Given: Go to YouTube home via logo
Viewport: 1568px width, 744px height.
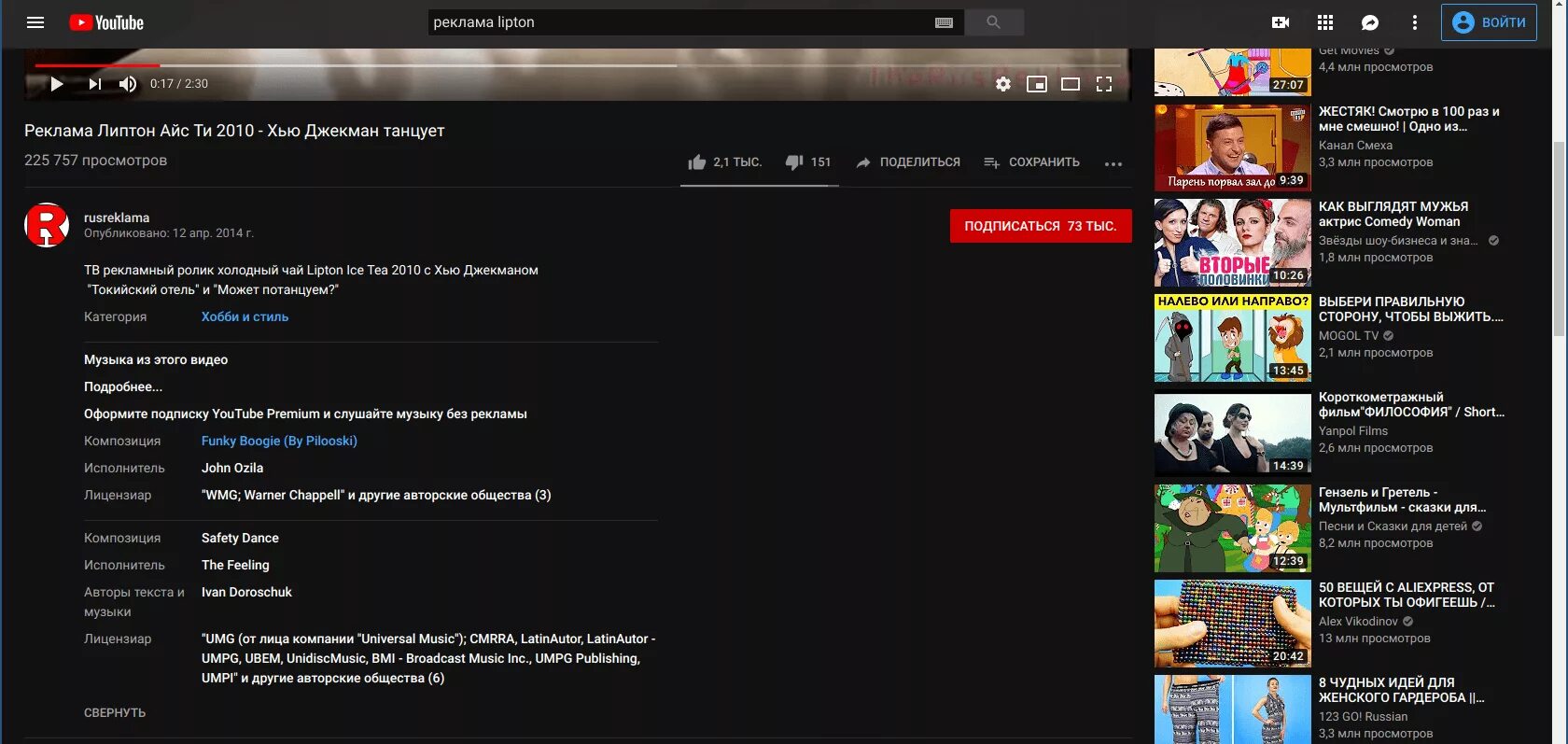Looking at the screenshot, I should 106,22.
